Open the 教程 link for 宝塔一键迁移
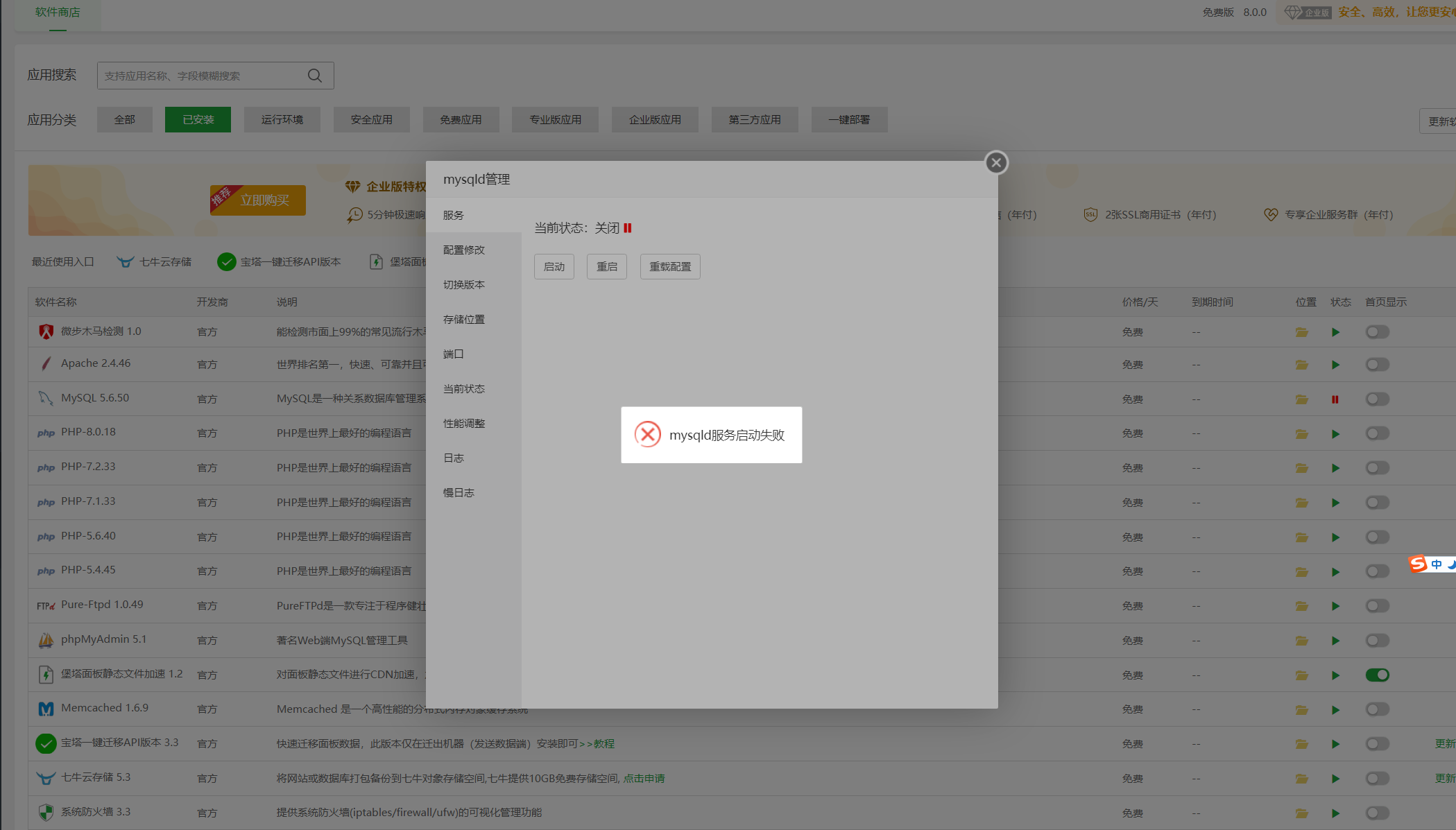Screen dimensions: 1456x830 point(604,744)
